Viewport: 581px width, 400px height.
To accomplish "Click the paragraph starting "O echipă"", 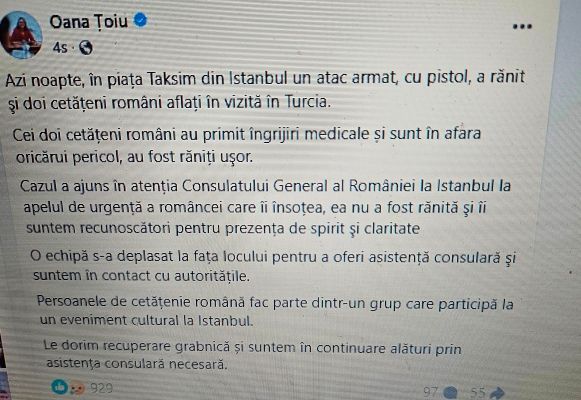I will tap(273, 266).
